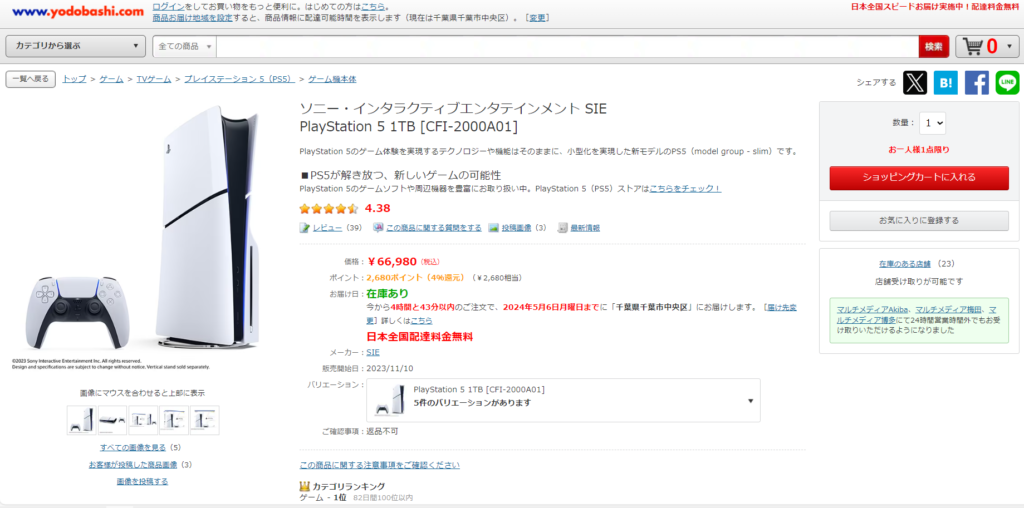Share via Hatena Bookmark B! icon
1024x508 pixels.
click(x=946, y=83)
